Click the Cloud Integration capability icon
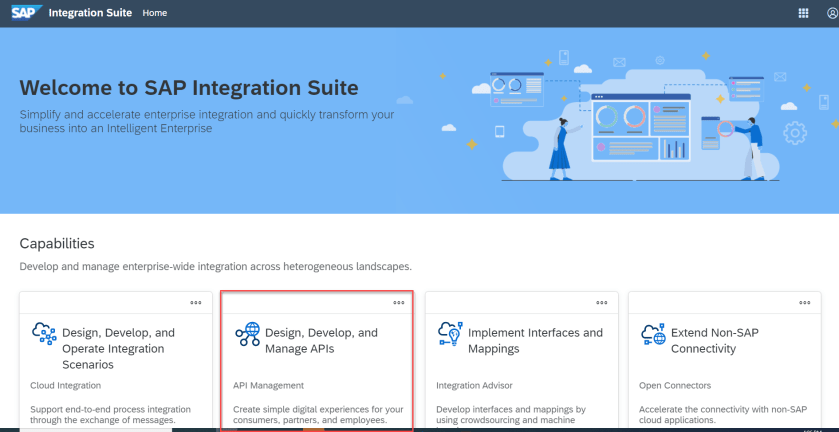Image resolution: width=839 pixels, height=432 pixels. [x=44, y=334]
